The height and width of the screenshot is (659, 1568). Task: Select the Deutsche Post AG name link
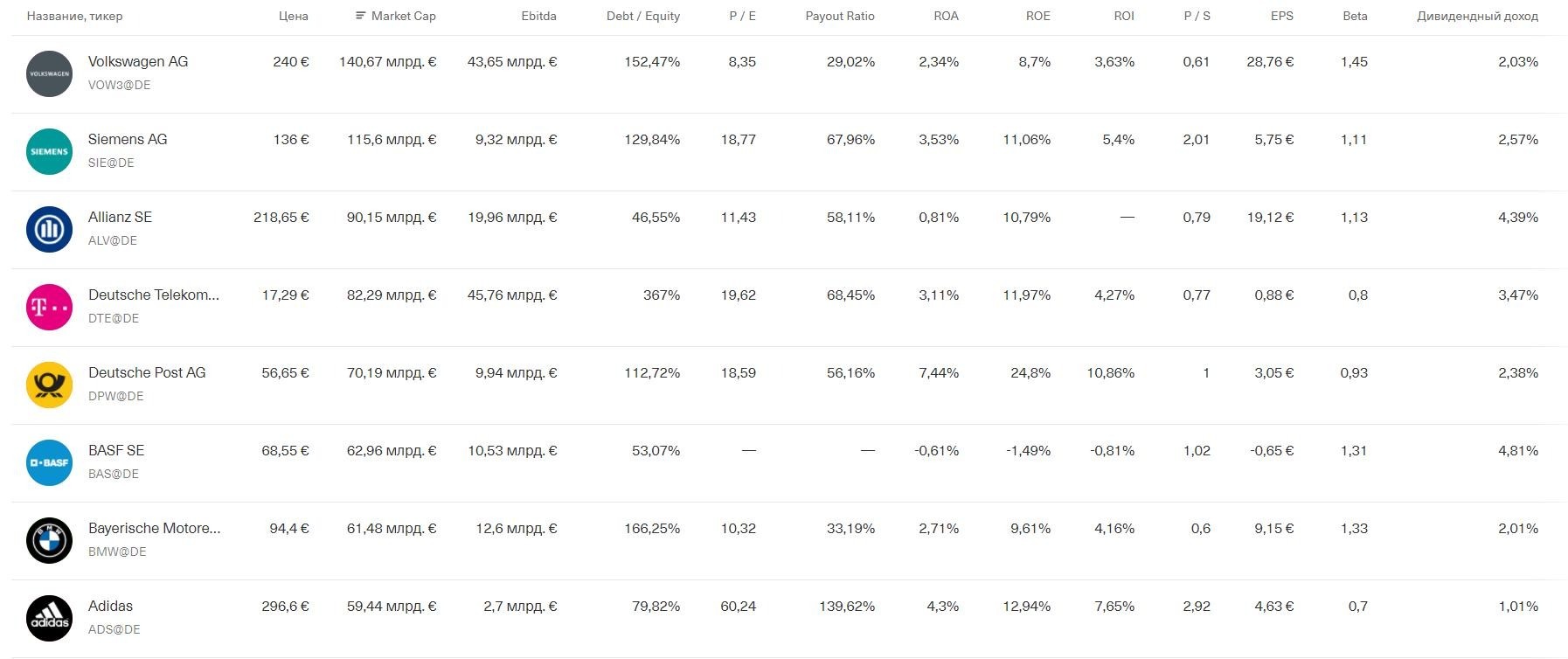pos(147,372)
